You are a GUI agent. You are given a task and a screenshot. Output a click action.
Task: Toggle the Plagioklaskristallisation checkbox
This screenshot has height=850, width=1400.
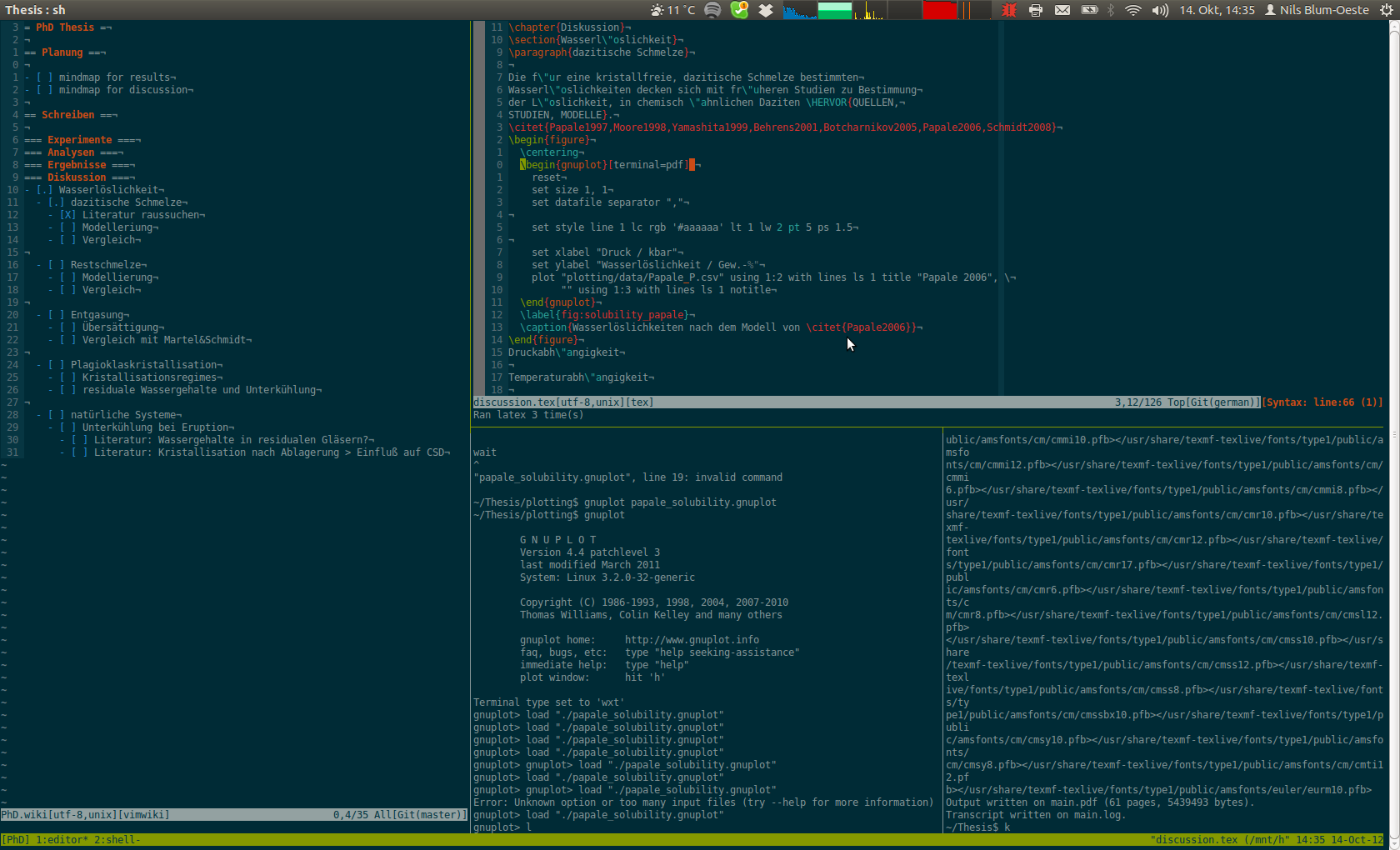56,365
